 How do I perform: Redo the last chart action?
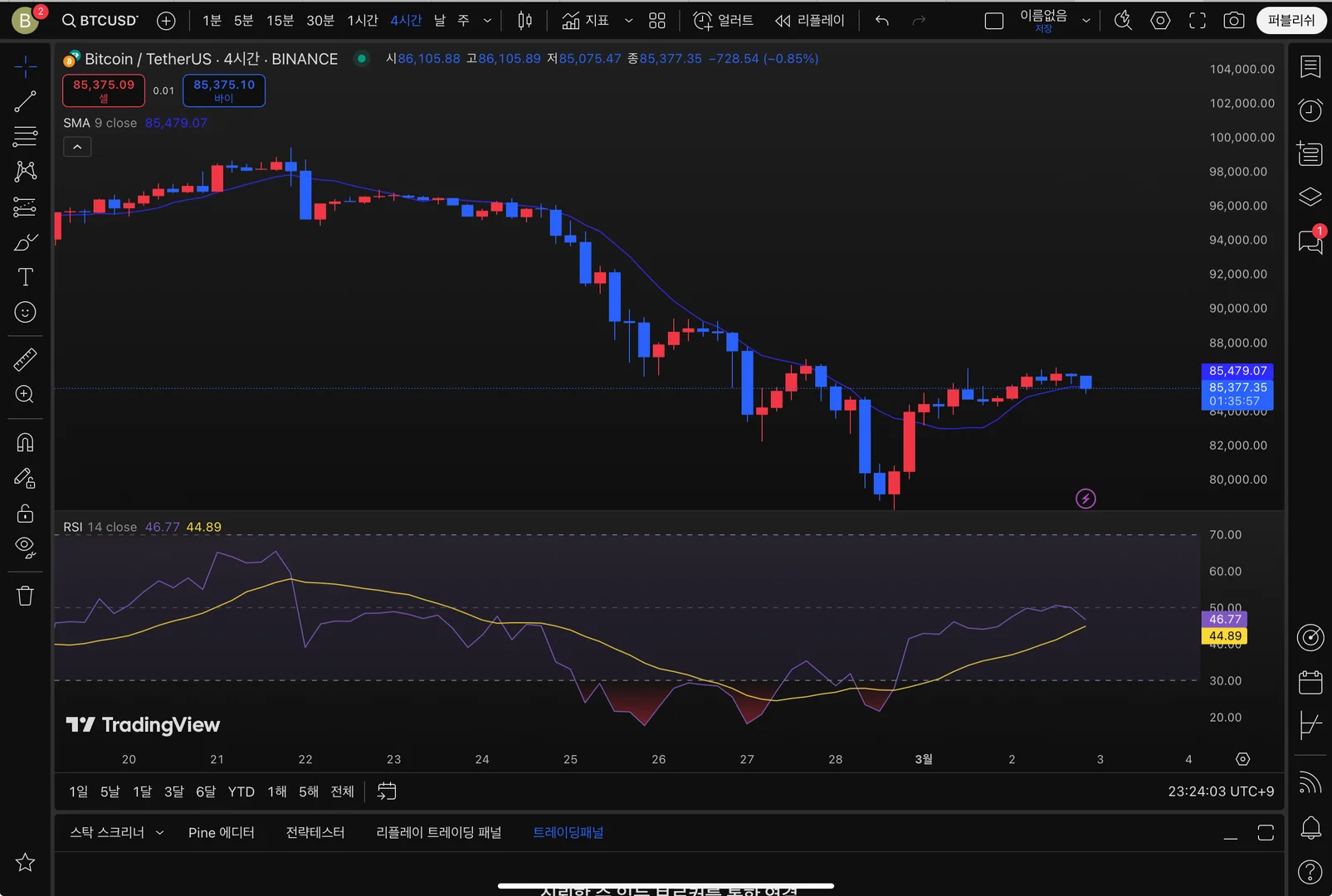(919, 21)
